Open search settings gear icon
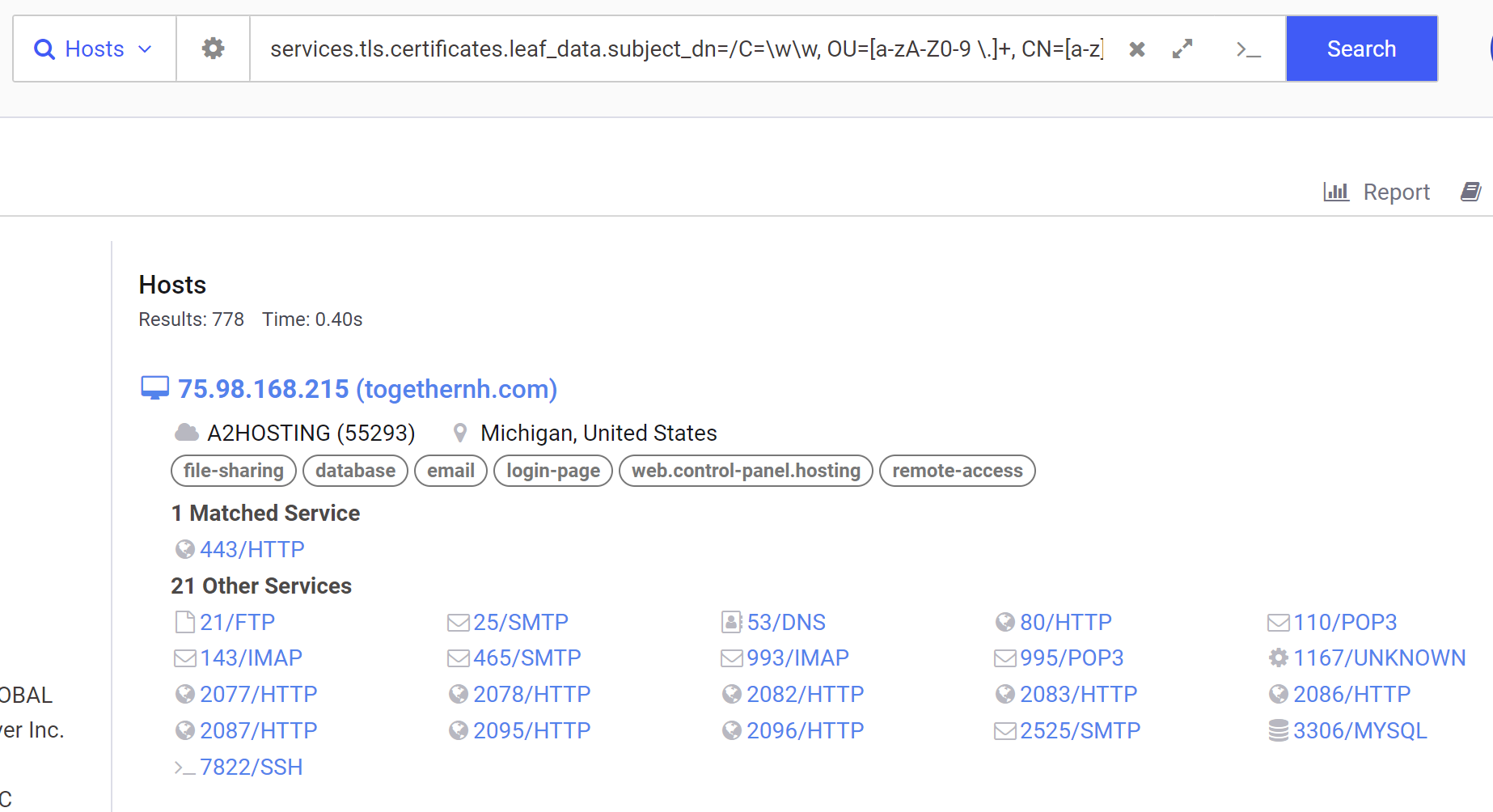The height and width of the screenshot is (812, 1493). 213,49
